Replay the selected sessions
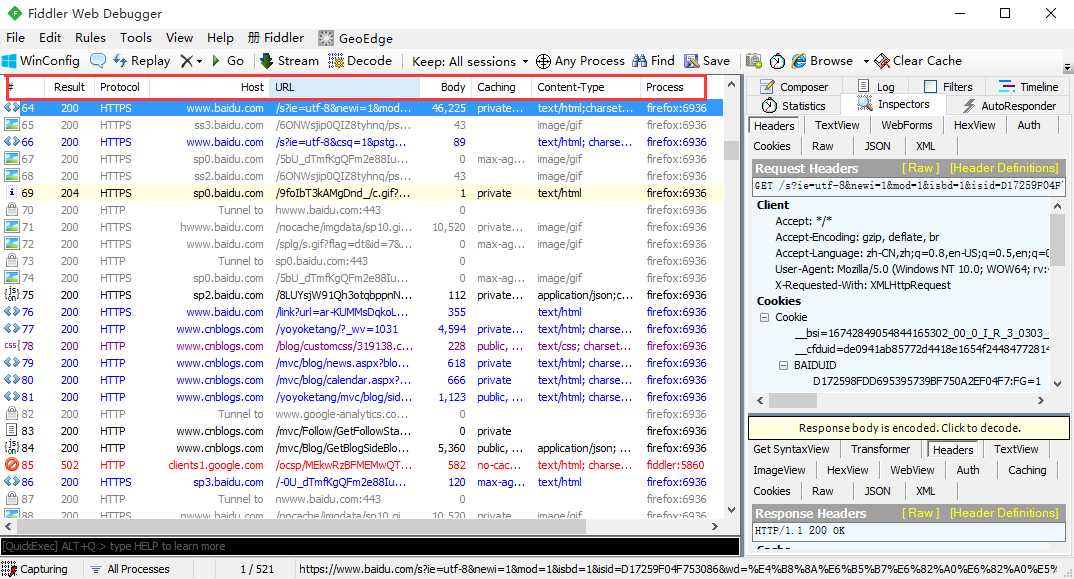The image size is (1074, 579). point(142,61)
